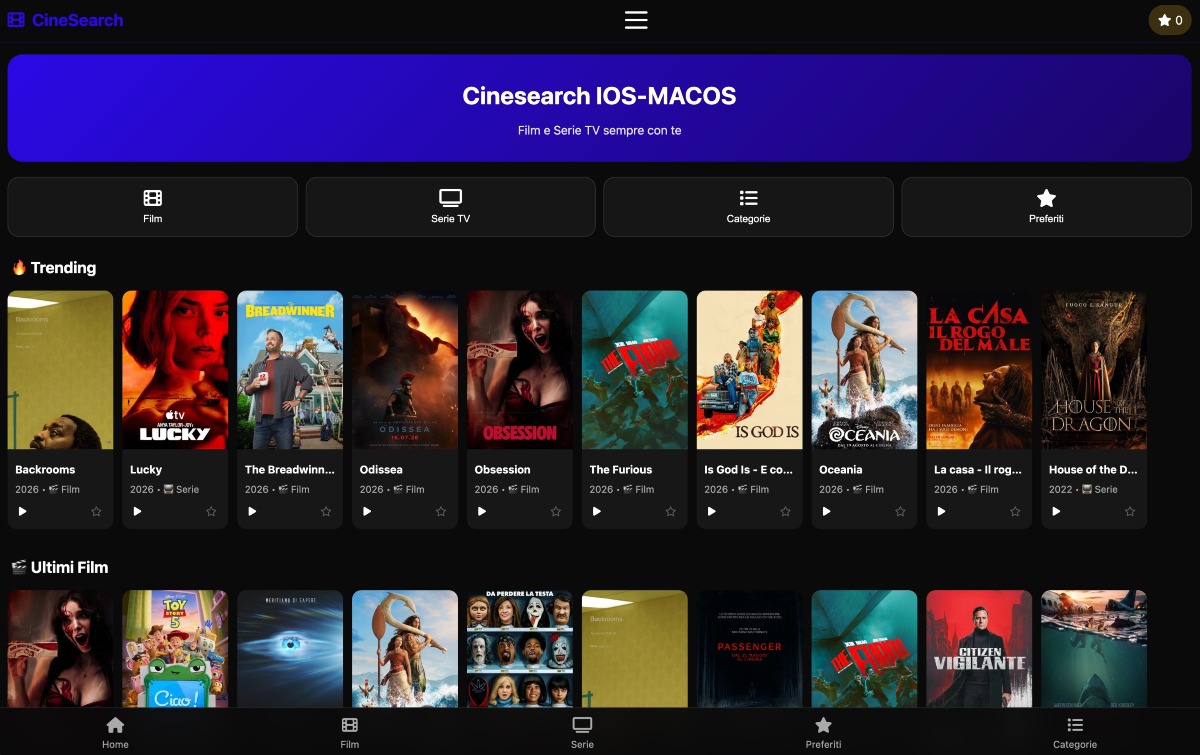Play The Furious in Trending row
Image resolution: width=1200 pixels, height=755 pixels.
click(597, 511)
